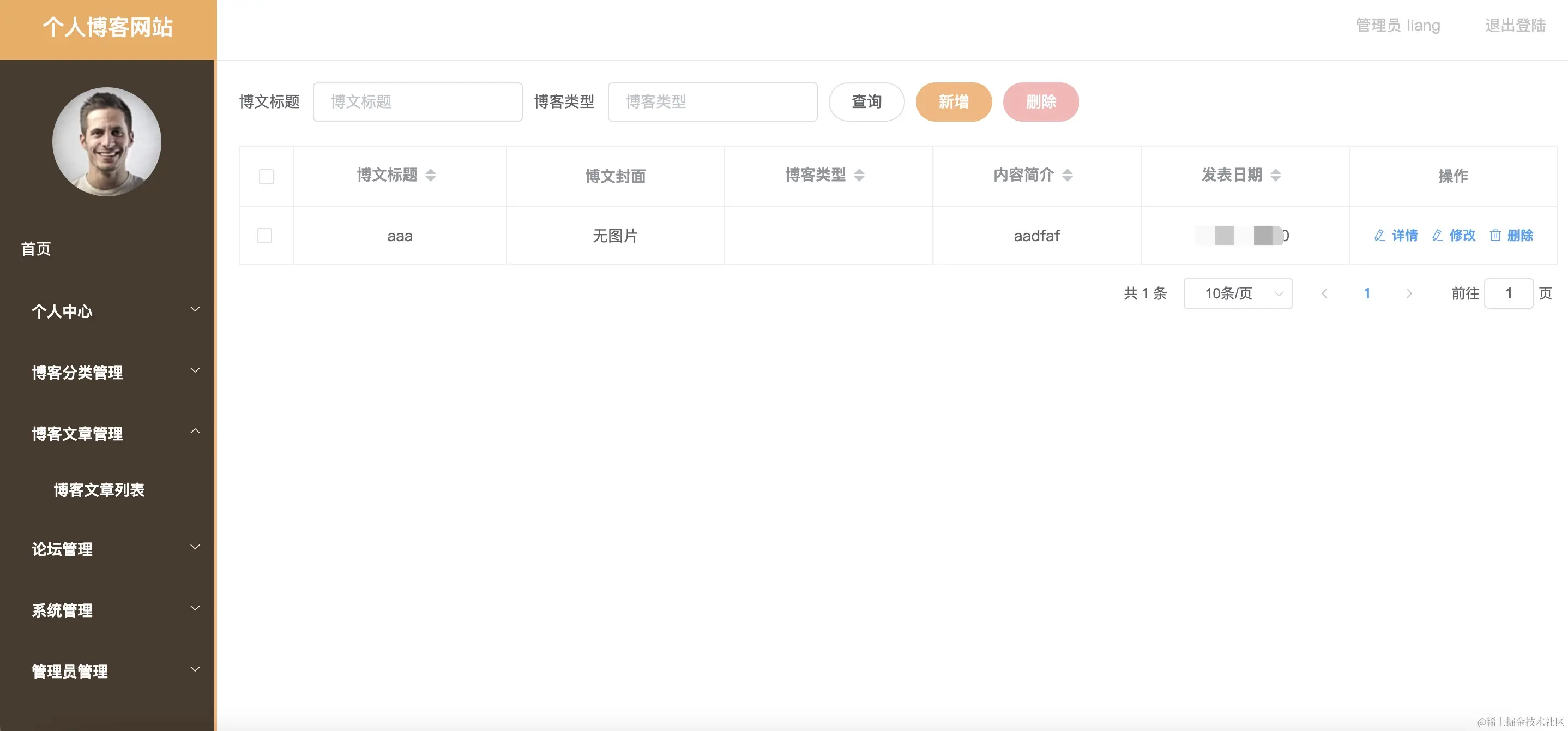Click the sort arrows on 发表日期 column

(x=1276, y=176)
